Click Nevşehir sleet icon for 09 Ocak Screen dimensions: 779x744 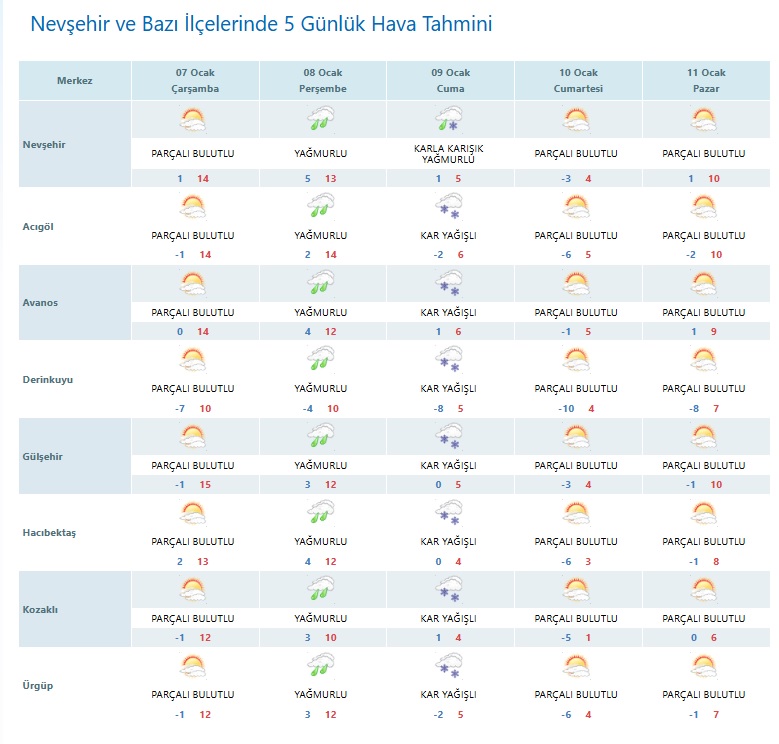tap(448, 122)
